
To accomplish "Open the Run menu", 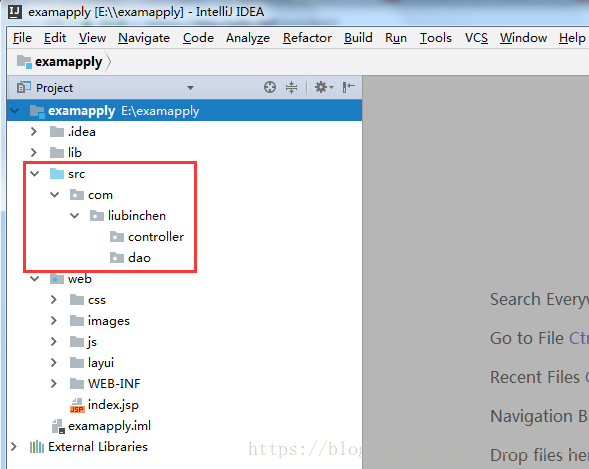I will [396, 38].
